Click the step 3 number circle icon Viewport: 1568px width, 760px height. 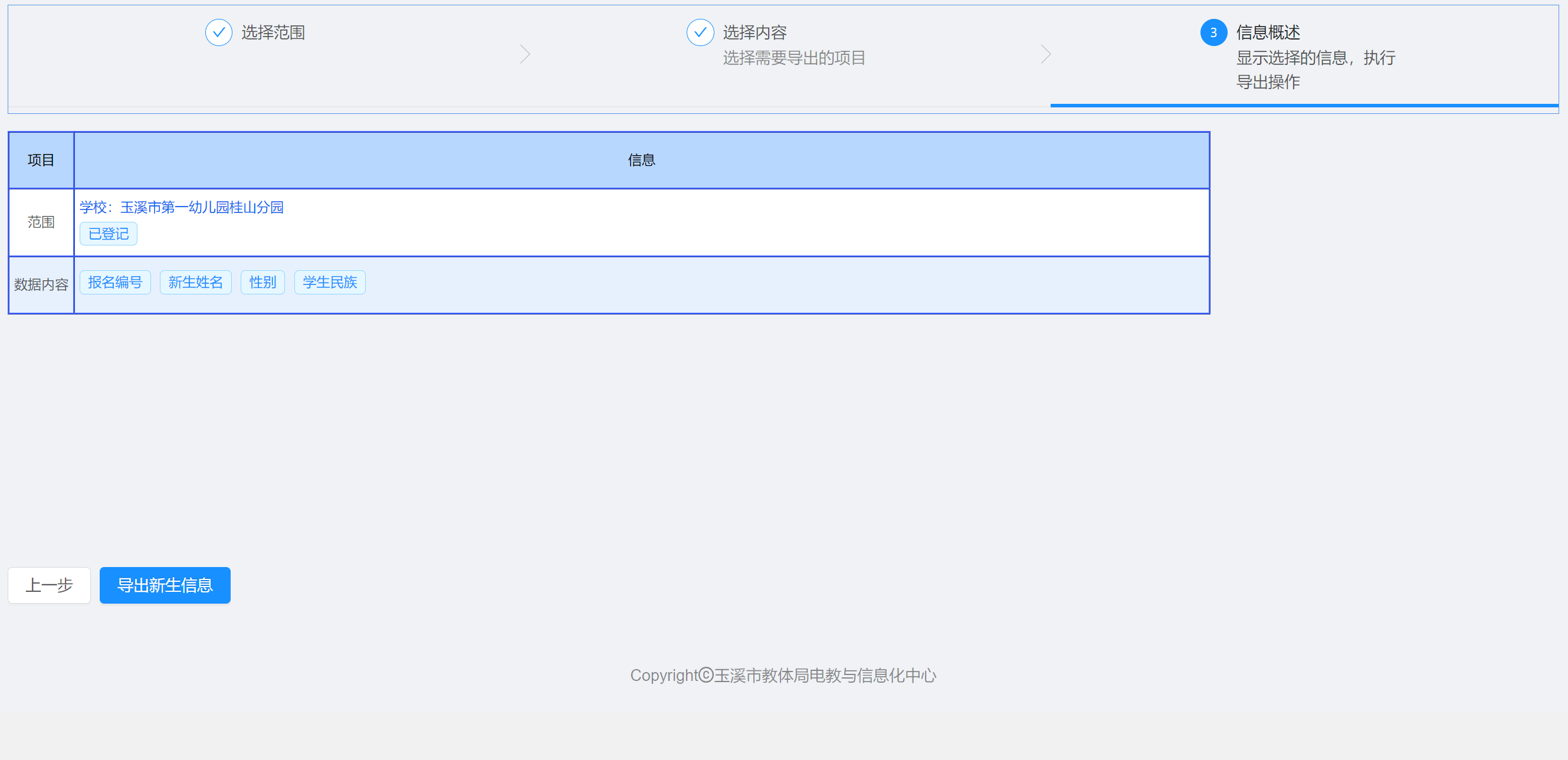pos(1213,32)
